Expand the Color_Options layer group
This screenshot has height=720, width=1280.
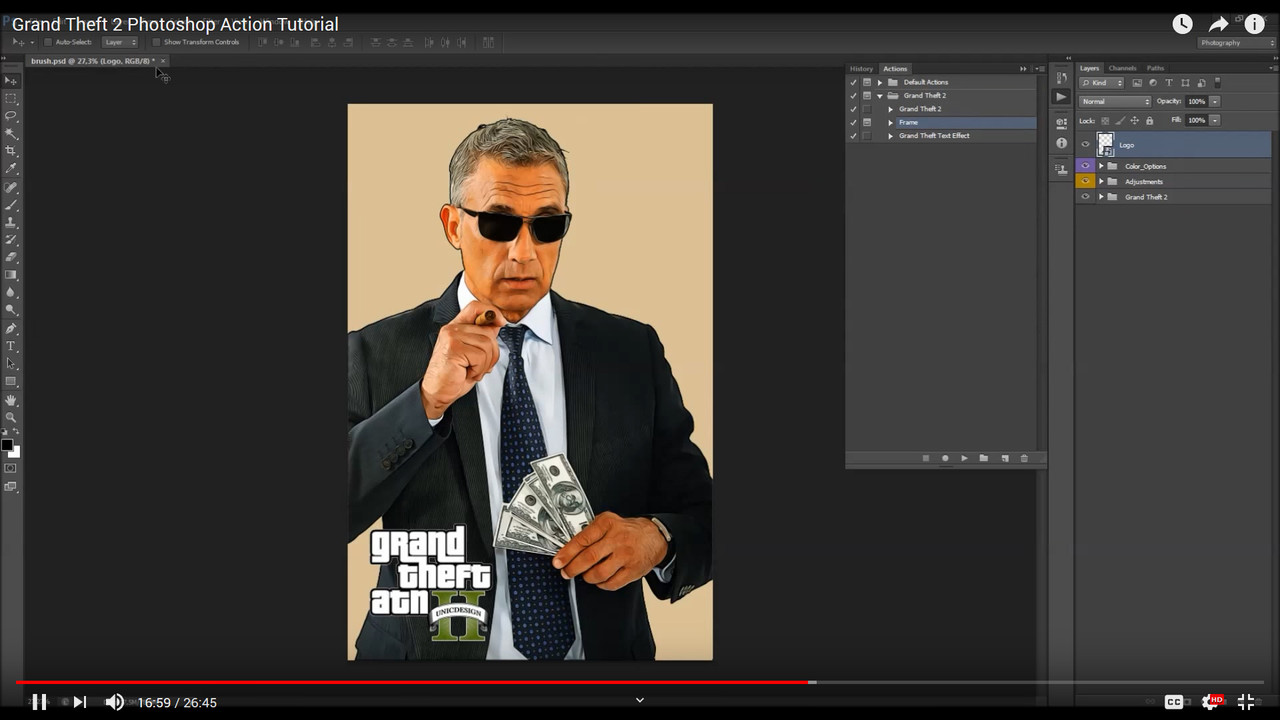1101,167
